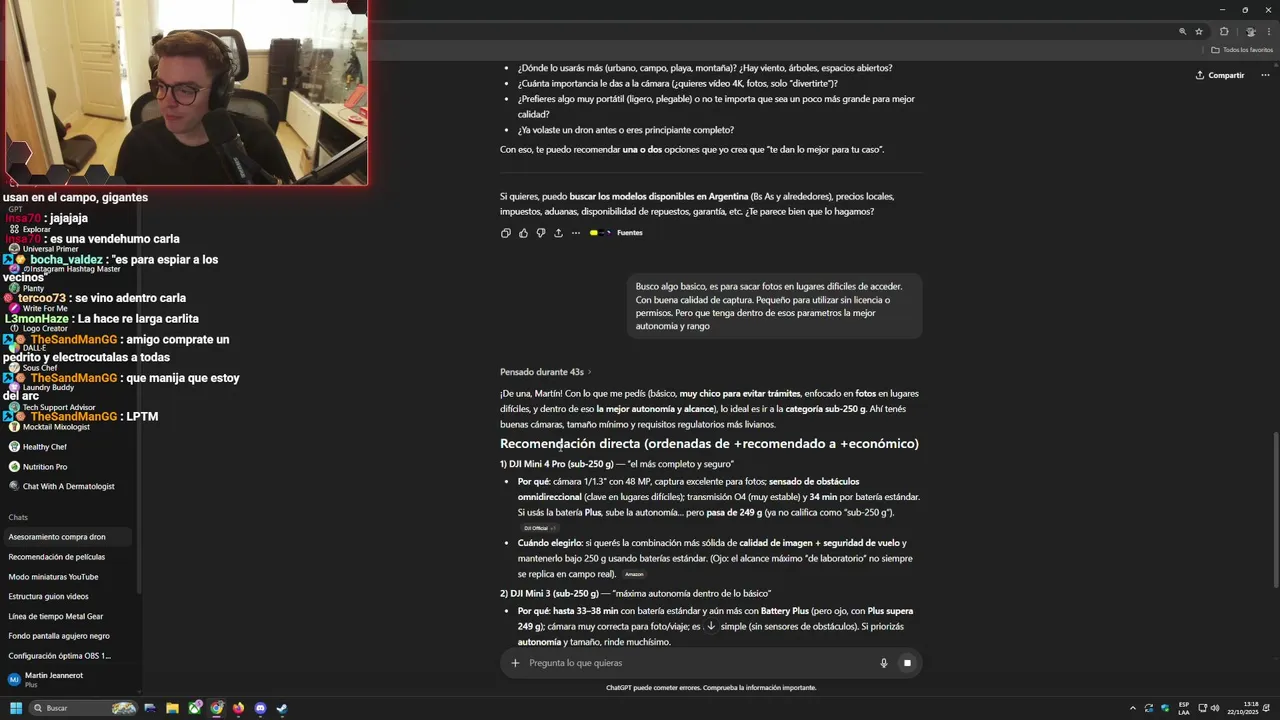Open 'Línea de tiempo Metal Gear' chat

click(66, 616)
